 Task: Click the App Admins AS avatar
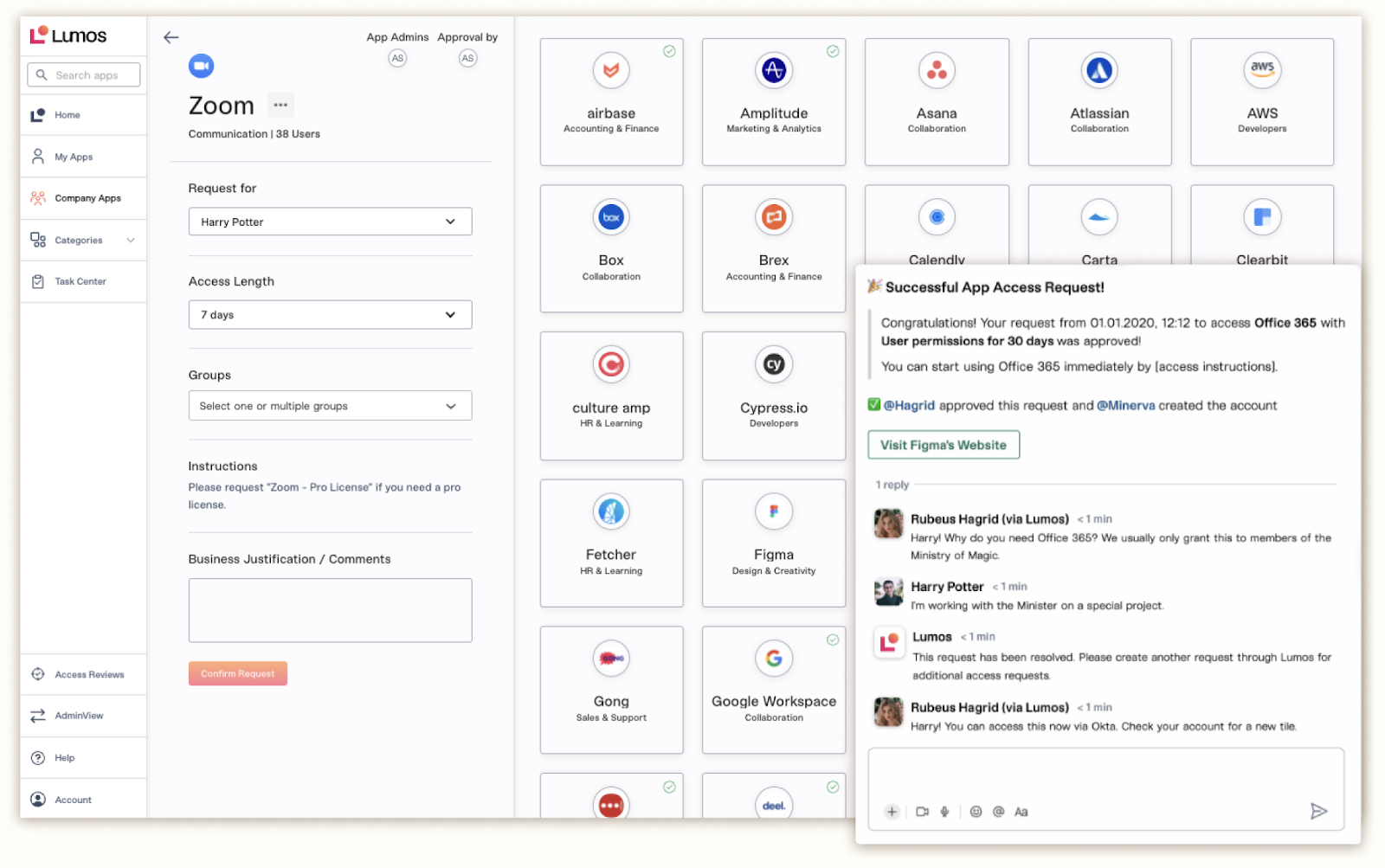[397, 58]
